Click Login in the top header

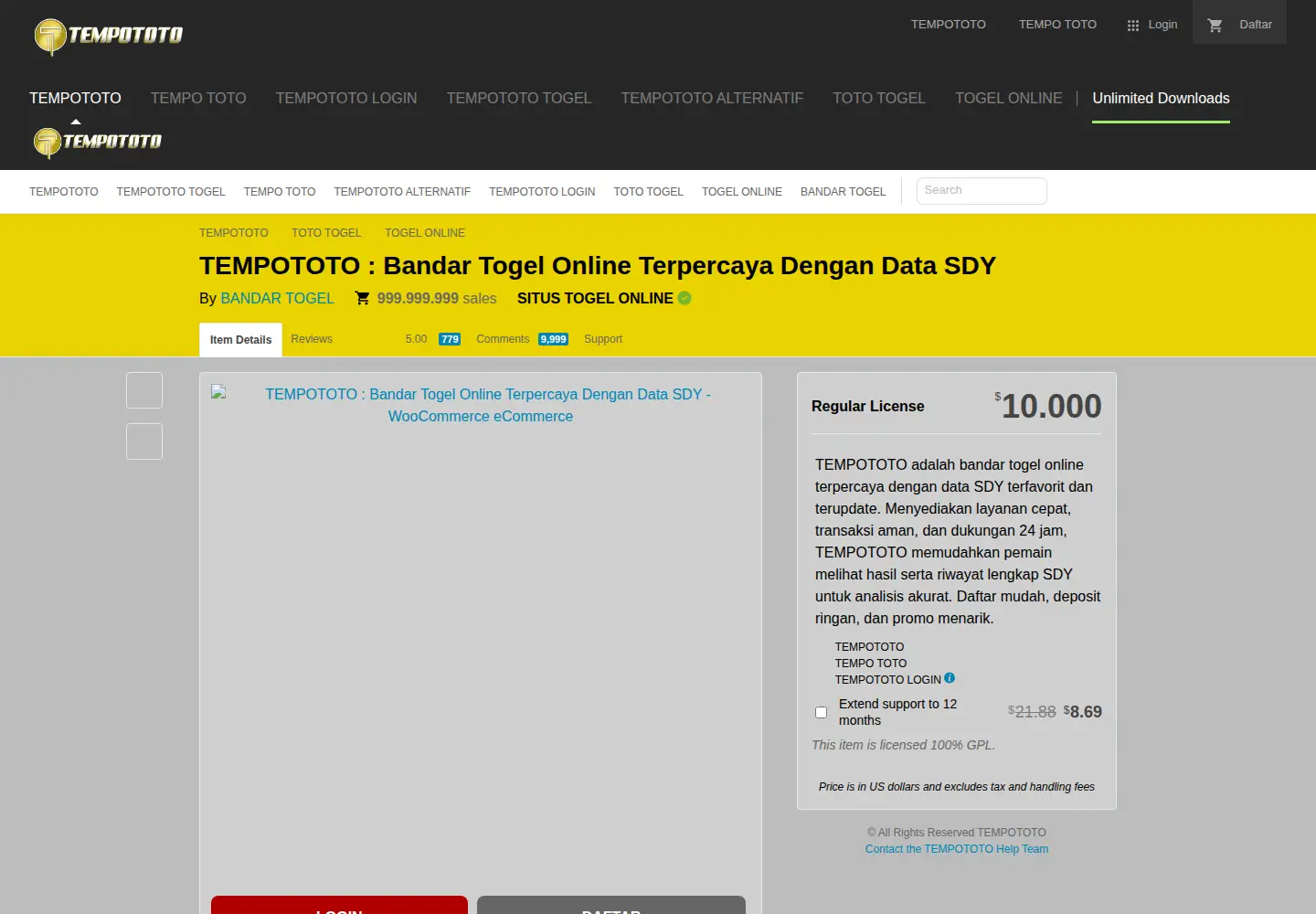click(x=1162, y=25)
